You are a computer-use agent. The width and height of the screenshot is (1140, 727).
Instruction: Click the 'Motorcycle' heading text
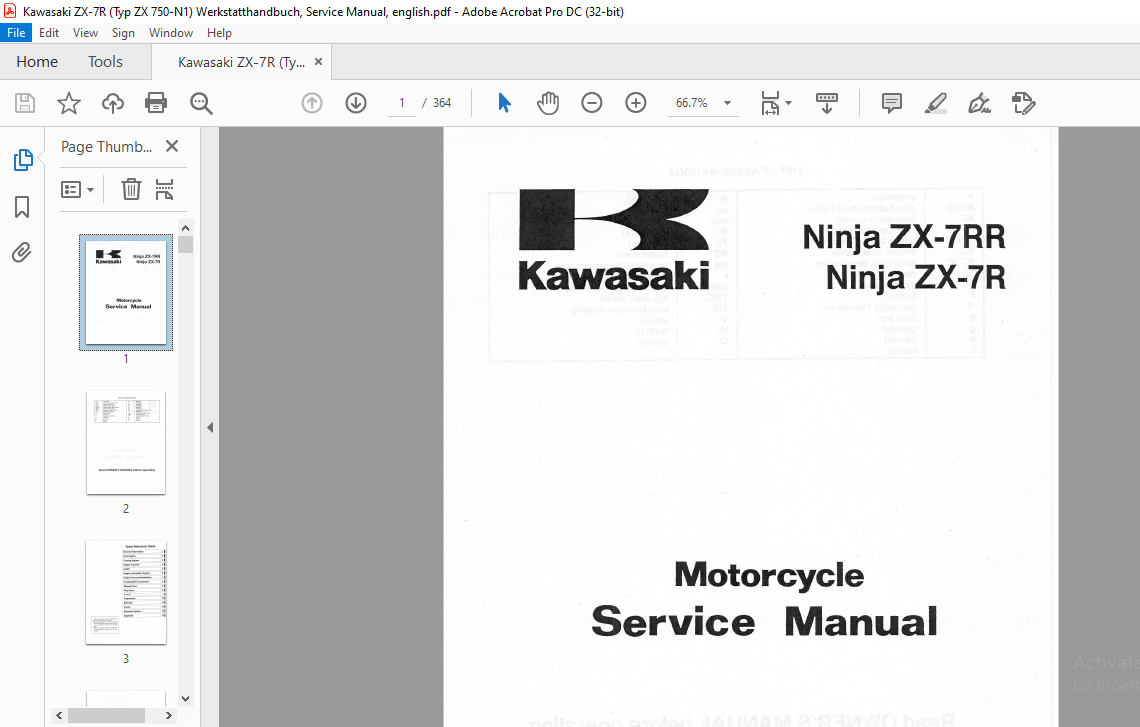point(769,574)
